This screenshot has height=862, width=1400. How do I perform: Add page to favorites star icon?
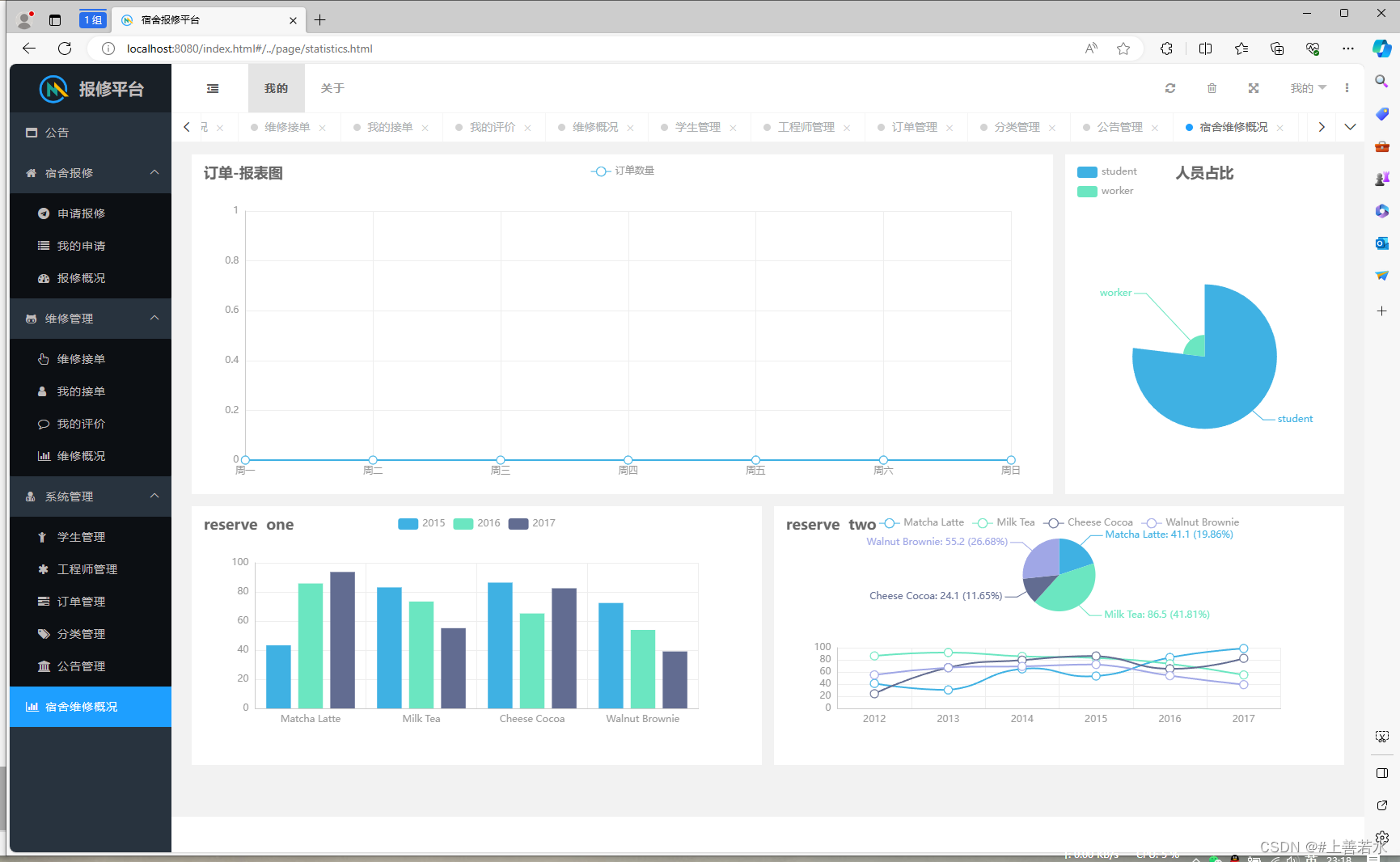click(1123, 49)
